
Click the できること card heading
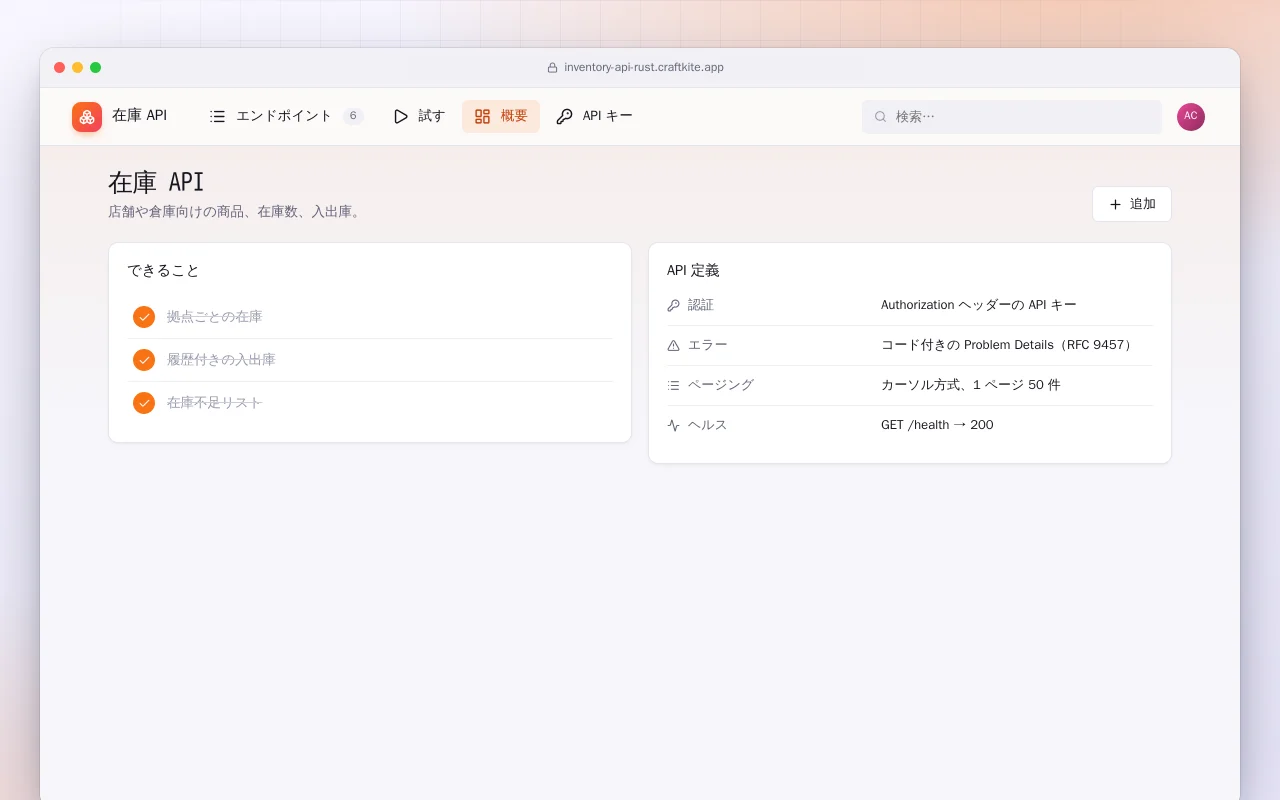coord(164,271)
